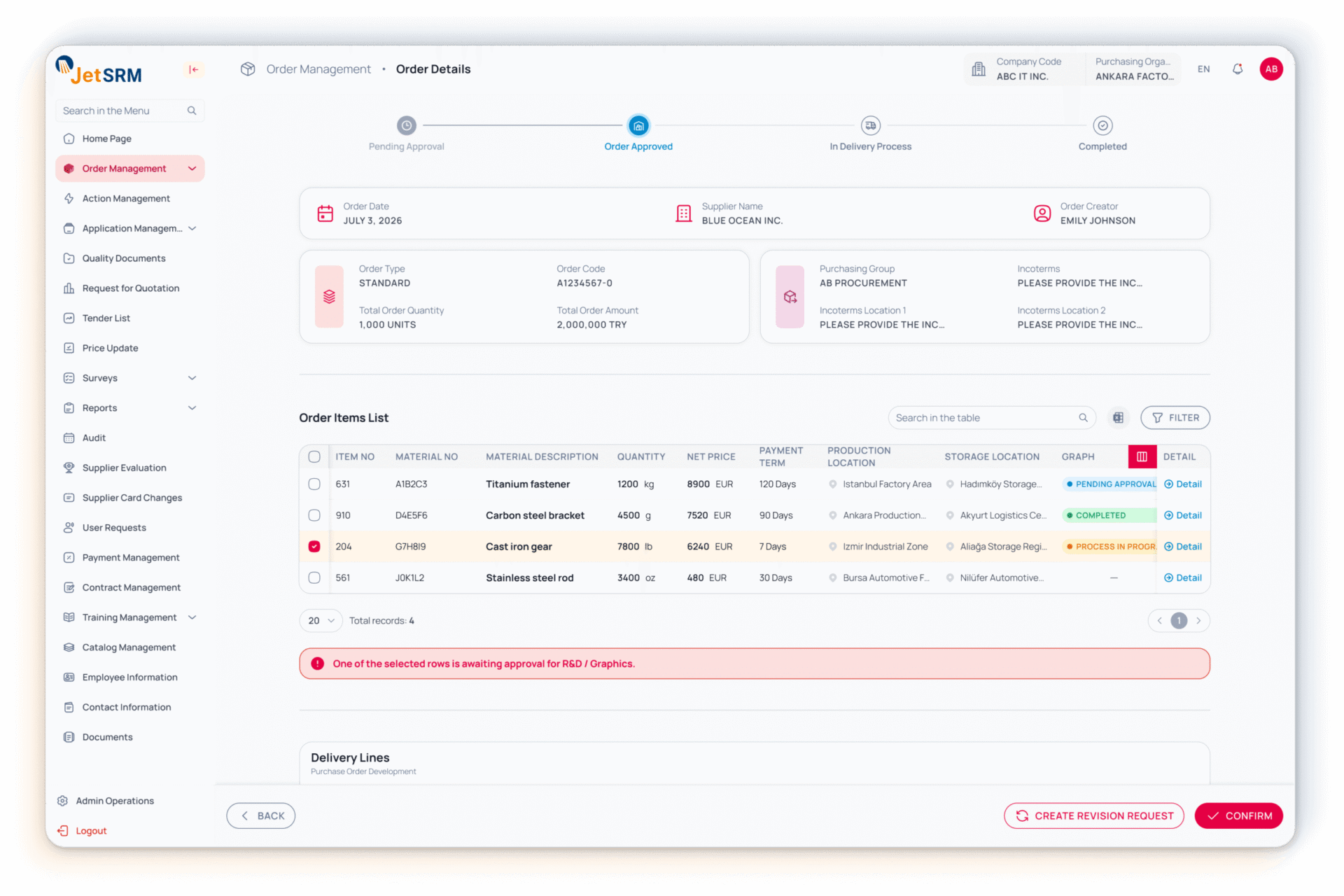Uncheck the Cast iron gear row checkbox

(x=314, y=547)
